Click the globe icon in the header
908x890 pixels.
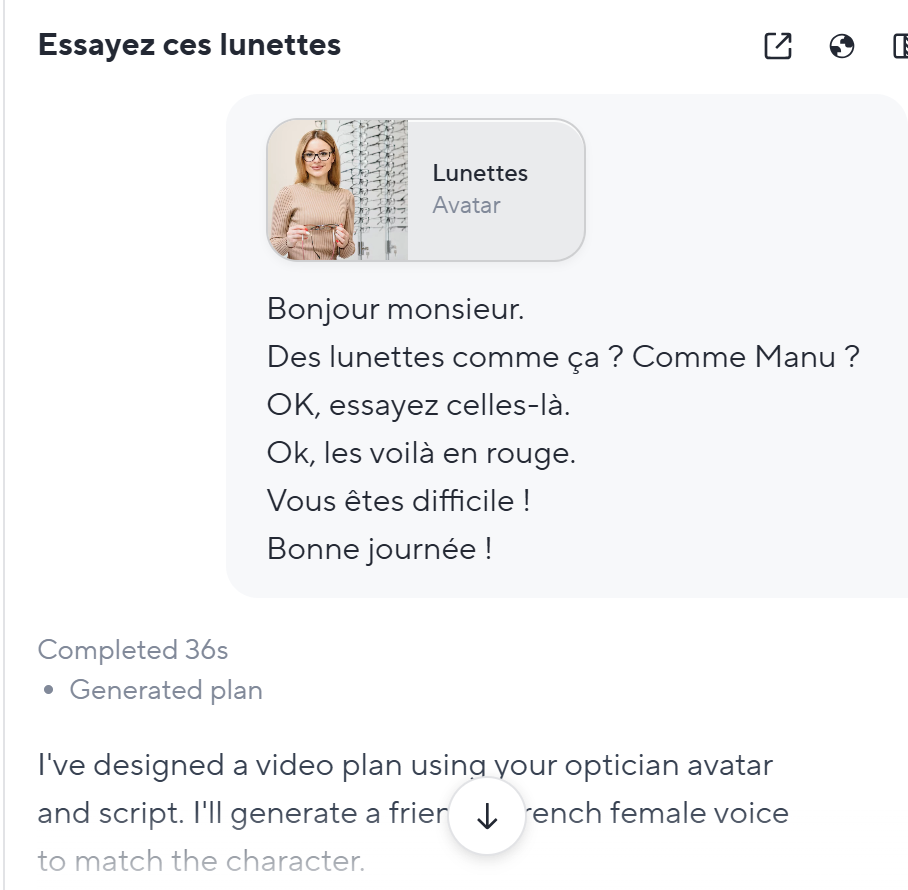click(x=842, y=46)
